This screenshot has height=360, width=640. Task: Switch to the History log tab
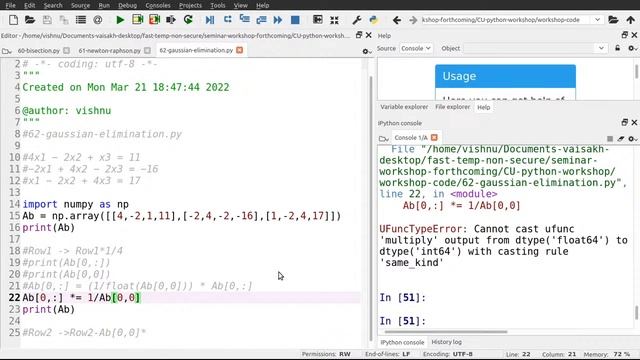point(446,342)
